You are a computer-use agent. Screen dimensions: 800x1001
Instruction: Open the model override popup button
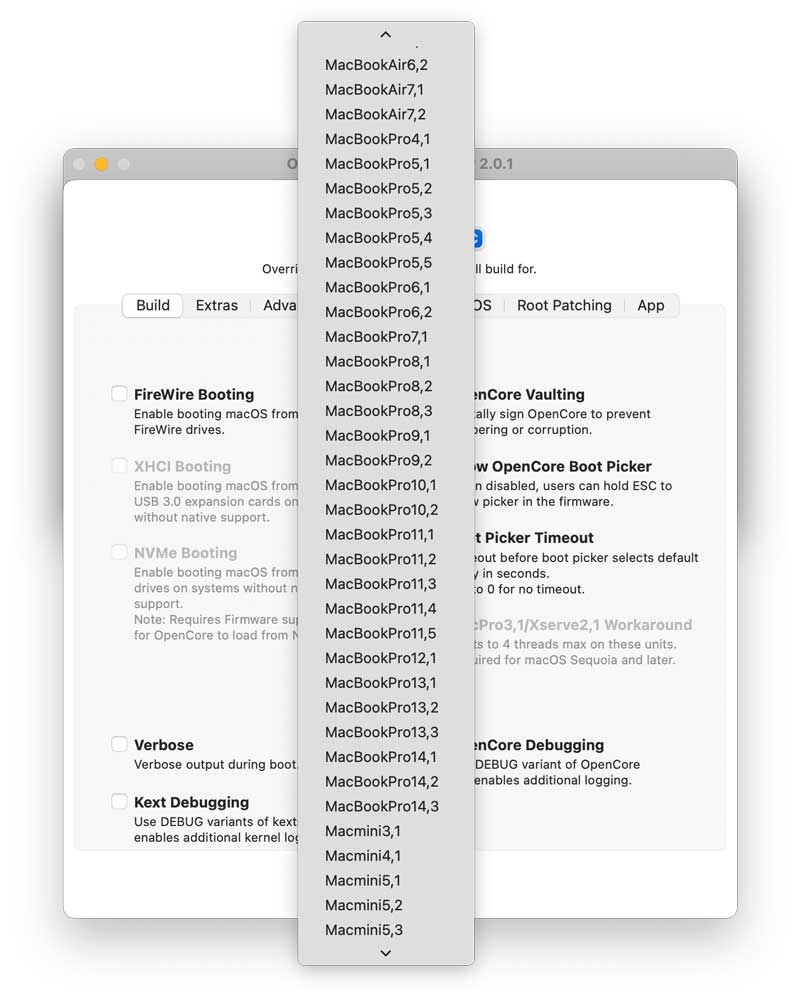[477, 238]
